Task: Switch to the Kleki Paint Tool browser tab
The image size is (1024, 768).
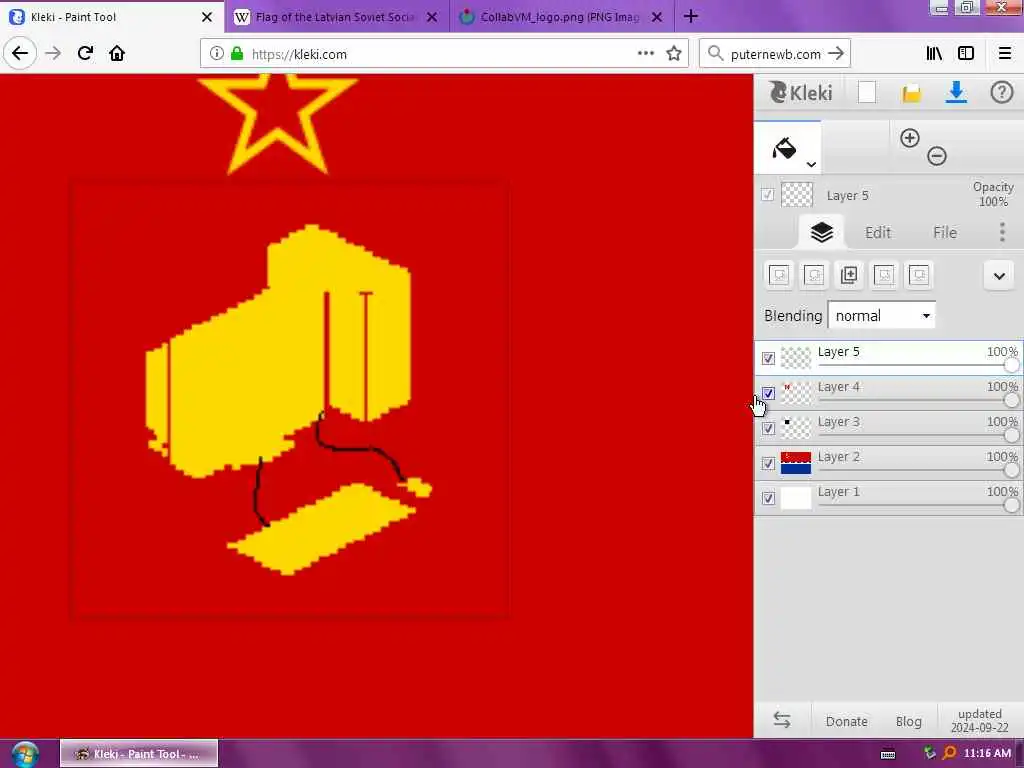Action: pos(112,17)
